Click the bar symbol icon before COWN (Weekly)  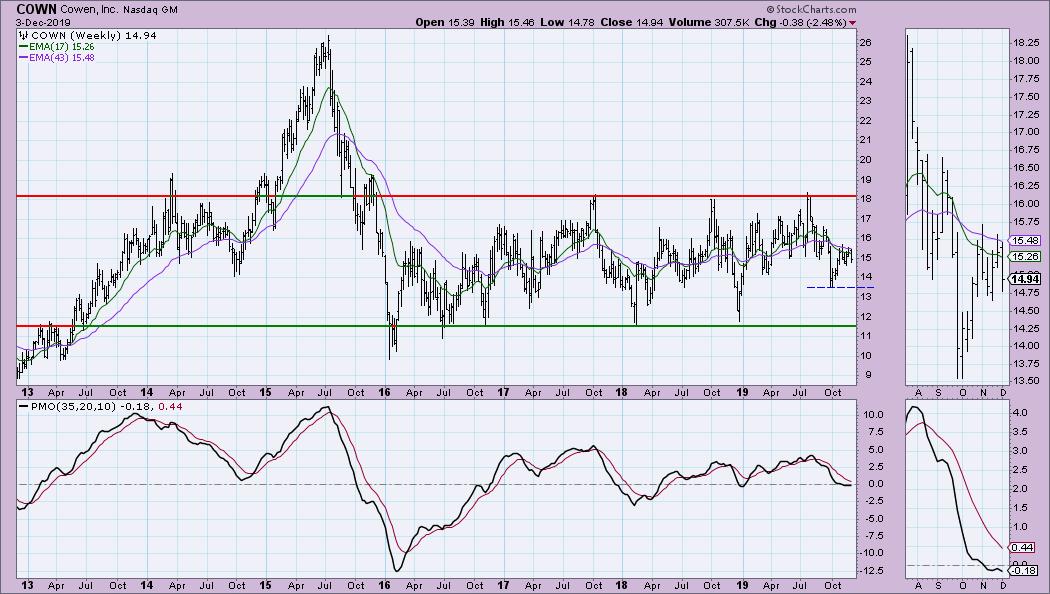pyautogui.click(x=23, y=35)
